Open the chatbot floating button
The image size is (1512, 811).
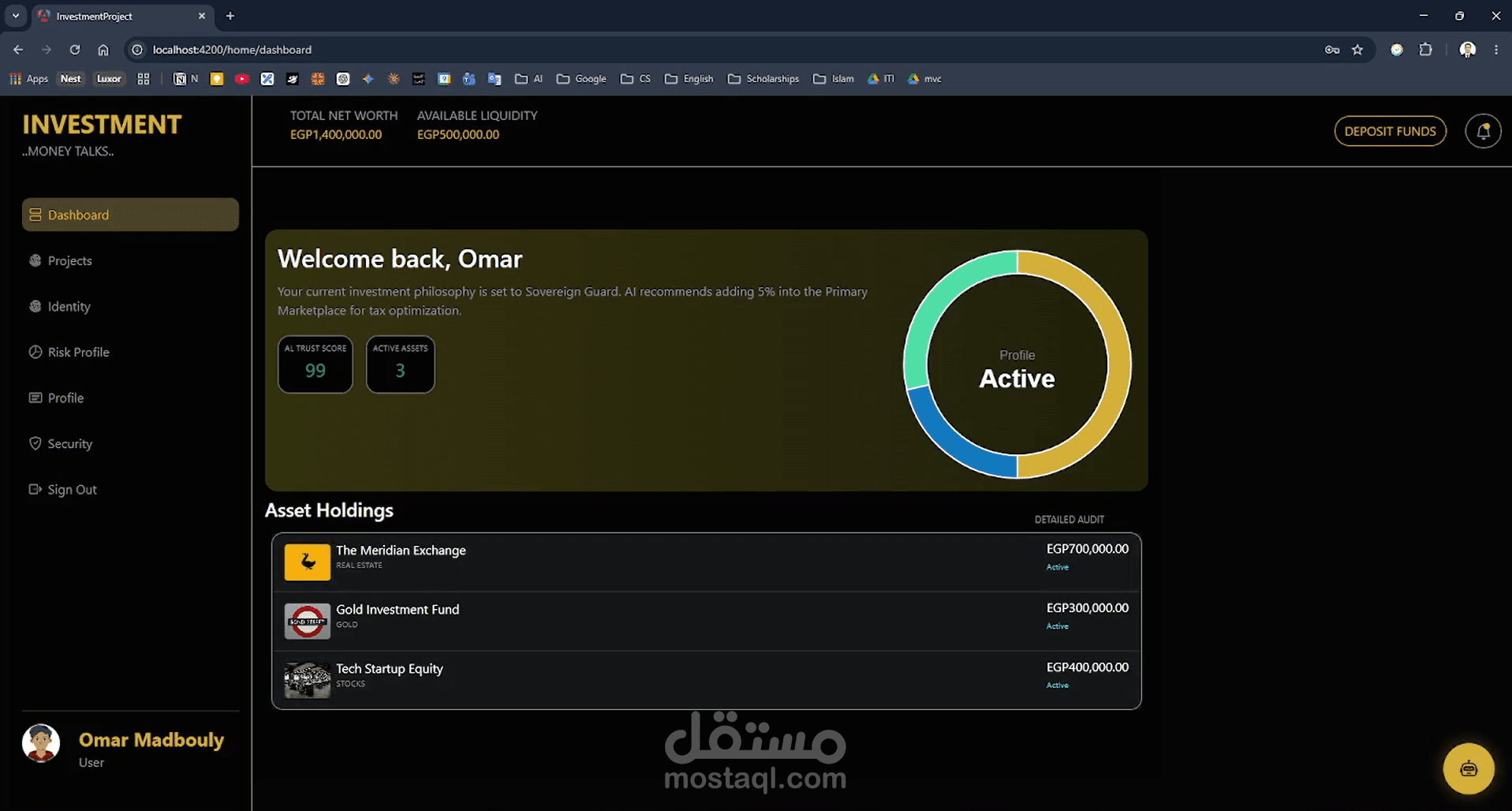[1469, 768]
